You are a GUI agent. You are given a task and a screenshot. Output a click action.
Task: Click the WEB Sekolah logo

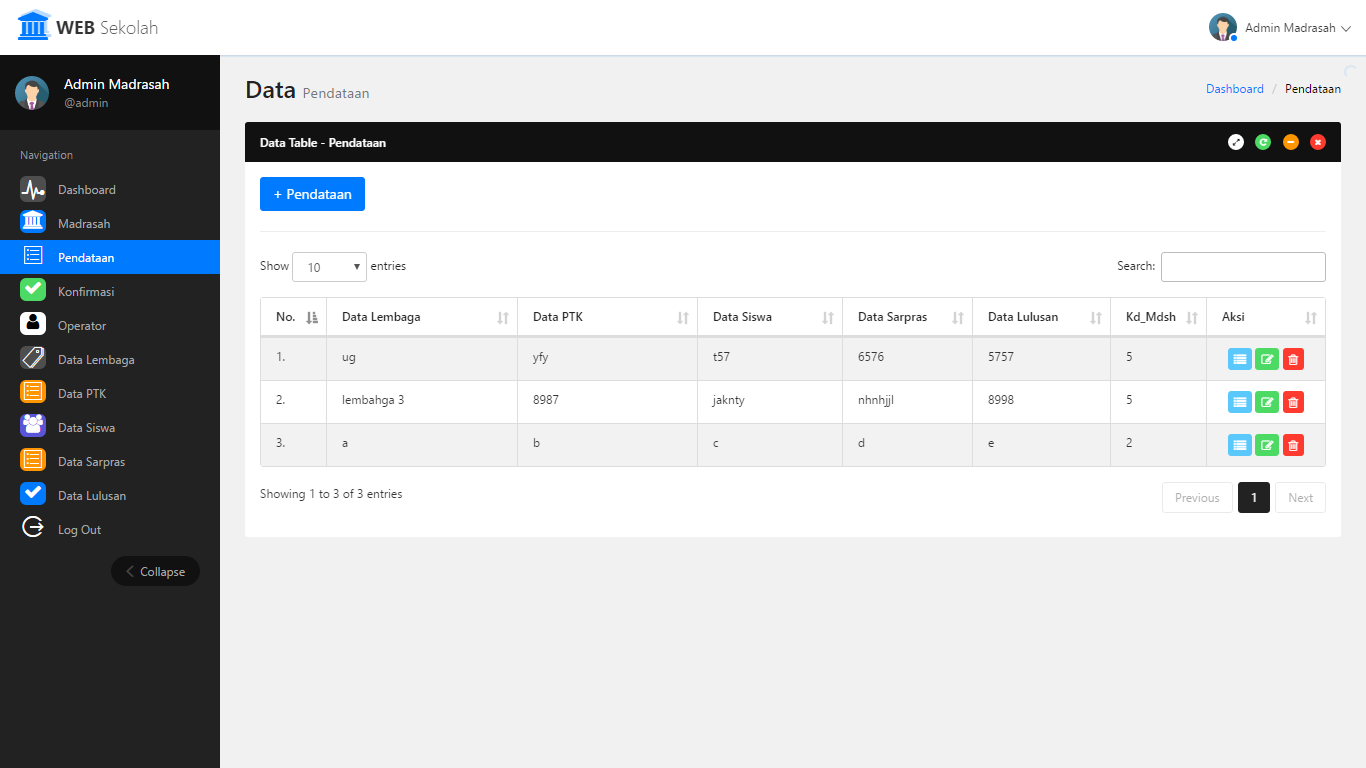[88, 27]
